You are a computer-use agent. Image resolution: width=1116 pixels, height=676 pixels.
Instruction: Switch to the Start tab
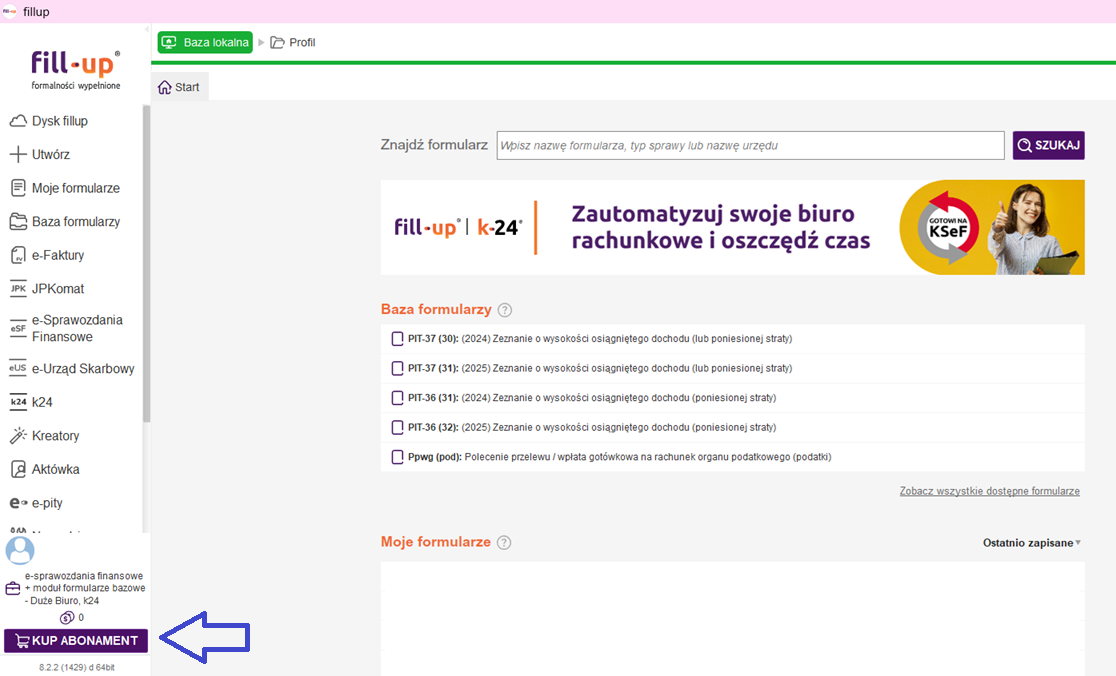click(x=179, y=87)
